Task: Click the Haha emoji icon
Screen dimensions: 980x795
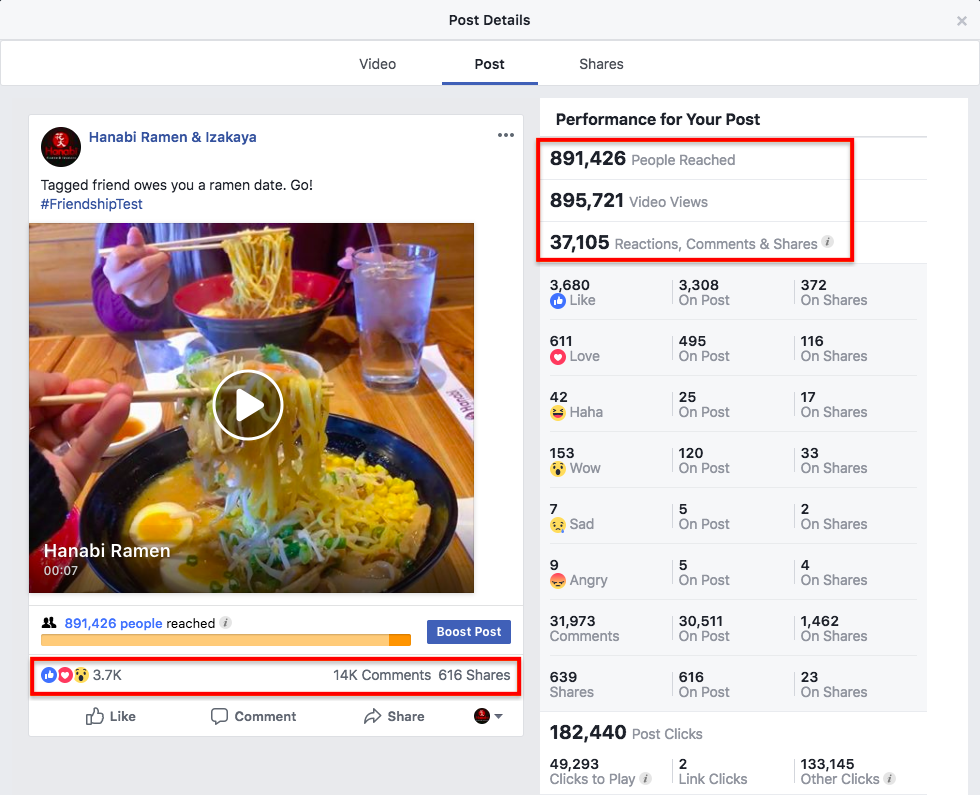Action: pos(558,412)
